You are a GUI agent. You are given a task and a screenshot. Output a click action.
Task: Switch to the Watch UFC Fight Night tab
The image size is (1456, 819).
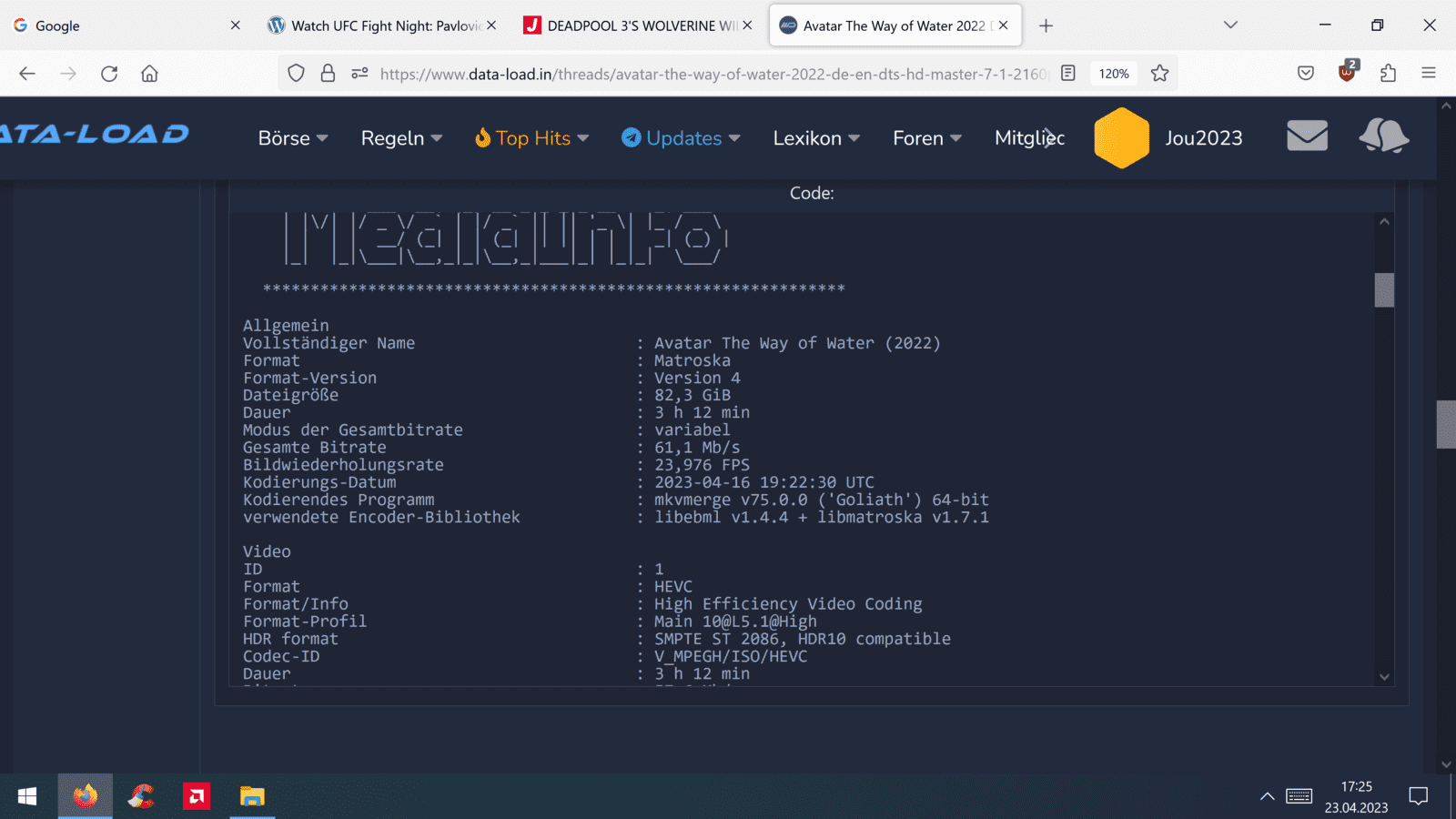(380, 25)
